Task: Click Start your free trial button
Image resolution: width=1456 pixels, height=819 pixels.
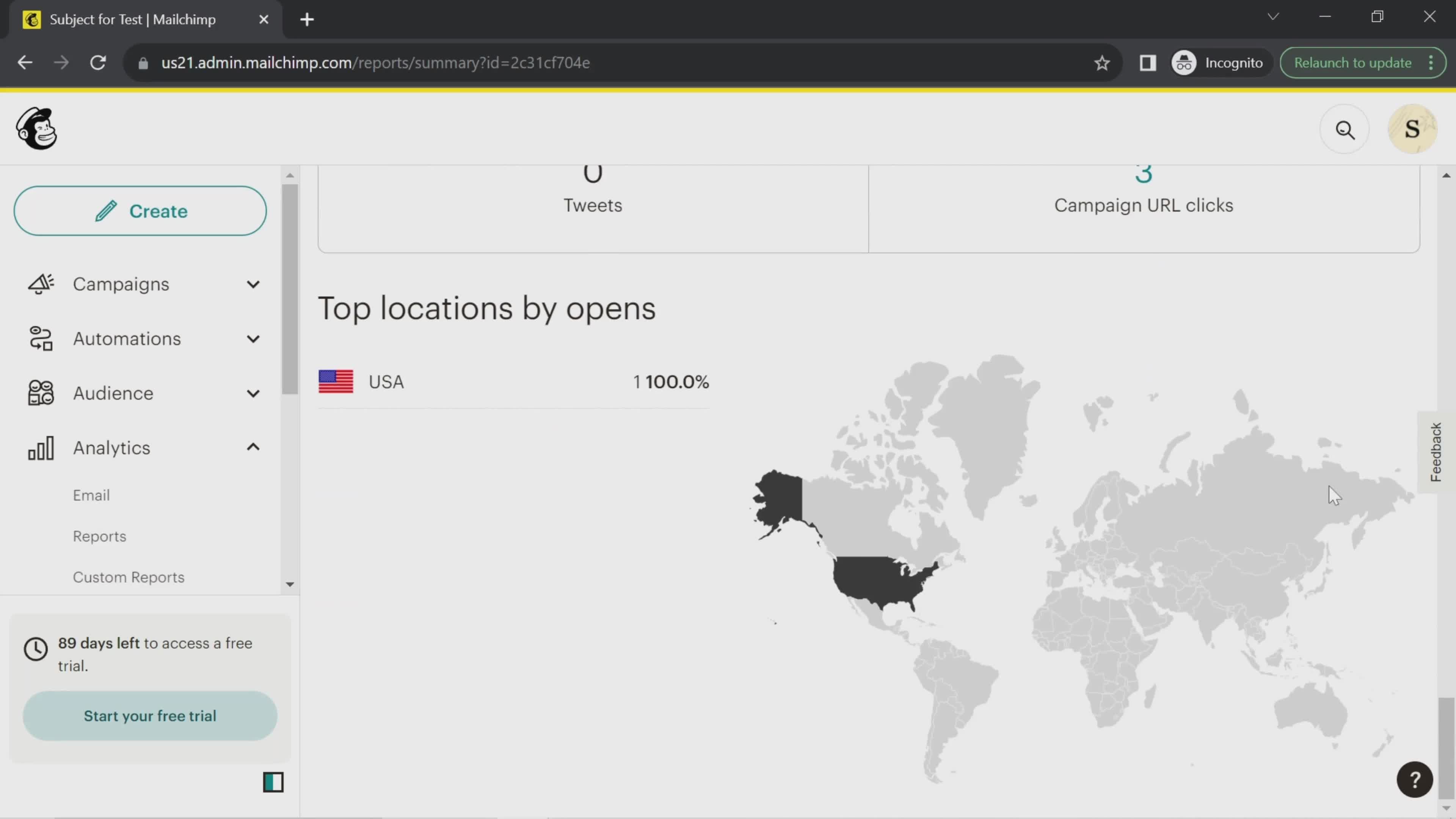Action: coord(150,716)
